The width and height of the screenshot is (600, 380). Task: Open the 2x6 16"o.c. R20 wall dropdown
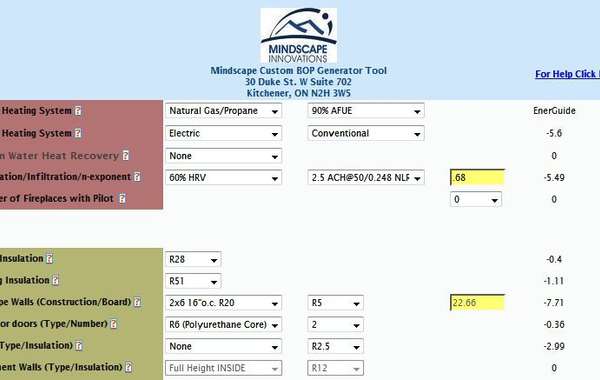point(223,303)
